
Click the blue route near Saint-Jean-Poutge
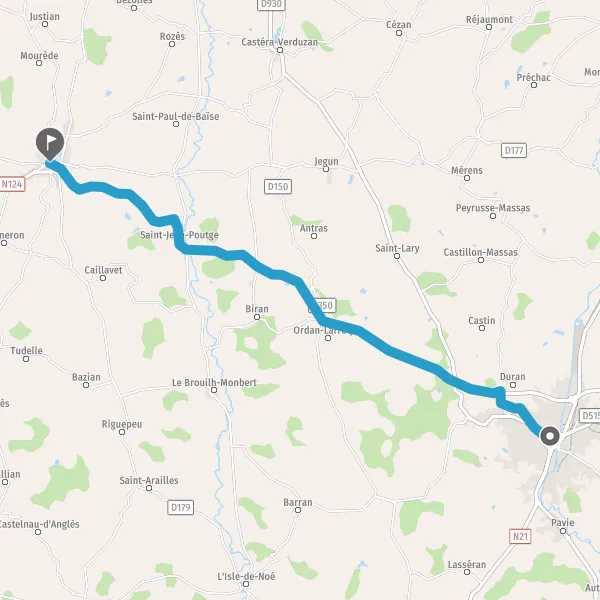coord(177,234)
